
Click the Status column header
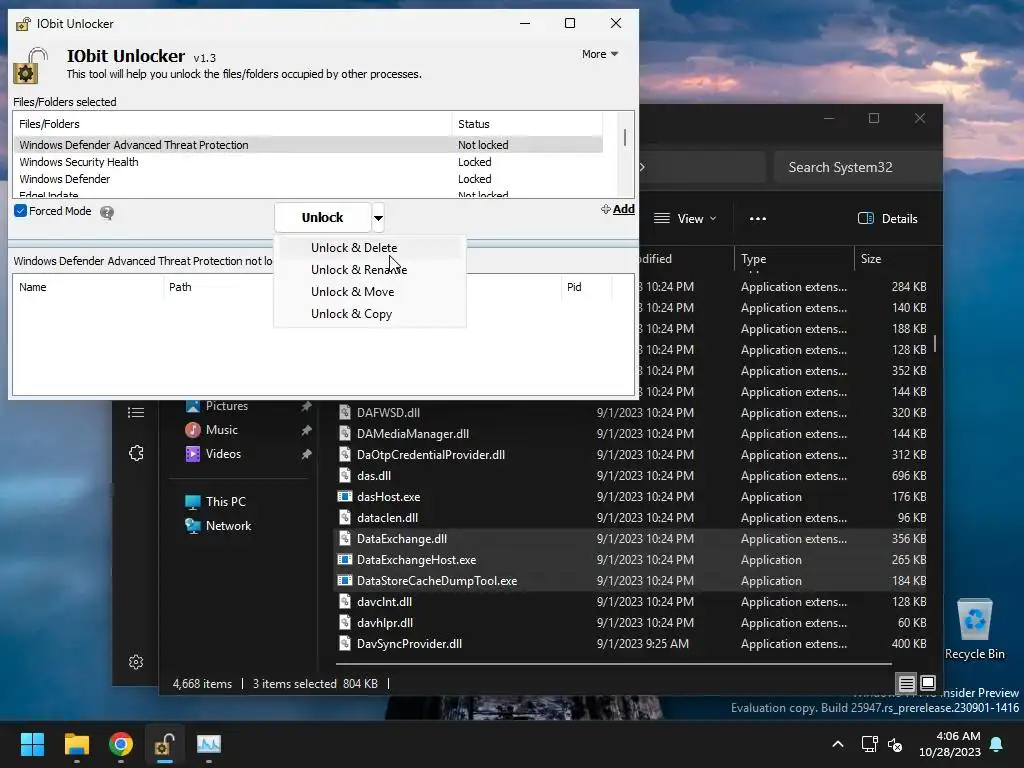point(526,124)
